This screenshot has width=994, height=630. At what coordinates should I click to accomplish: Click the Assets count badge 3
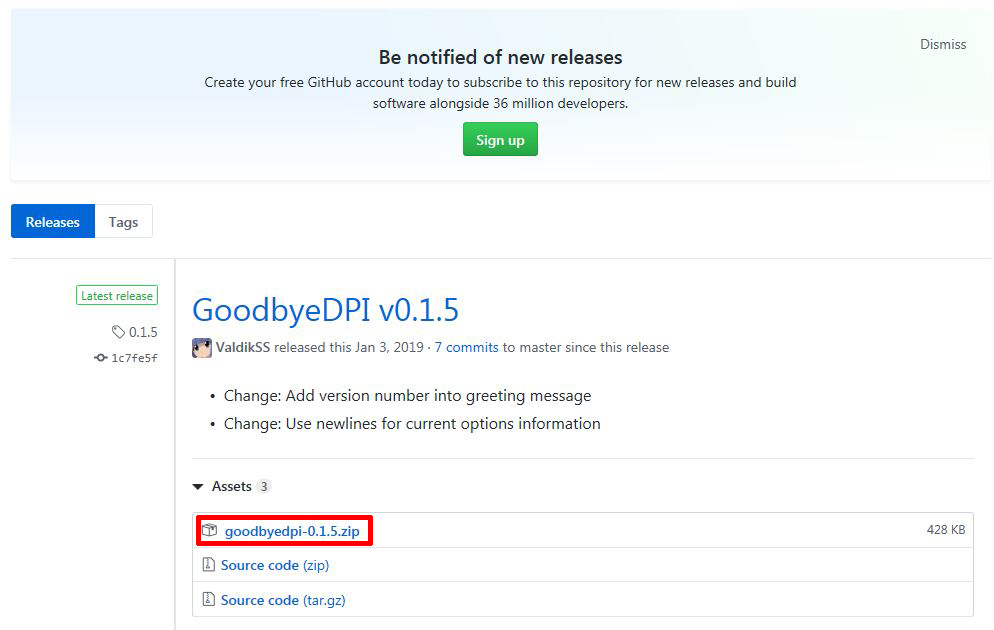[264, 486]
